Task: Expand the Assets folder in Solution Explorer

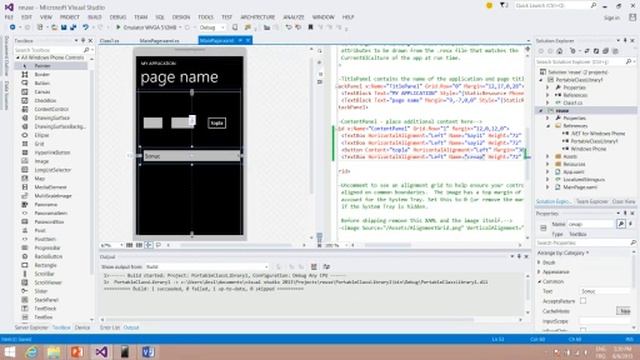Action: [x=548, y=156]
